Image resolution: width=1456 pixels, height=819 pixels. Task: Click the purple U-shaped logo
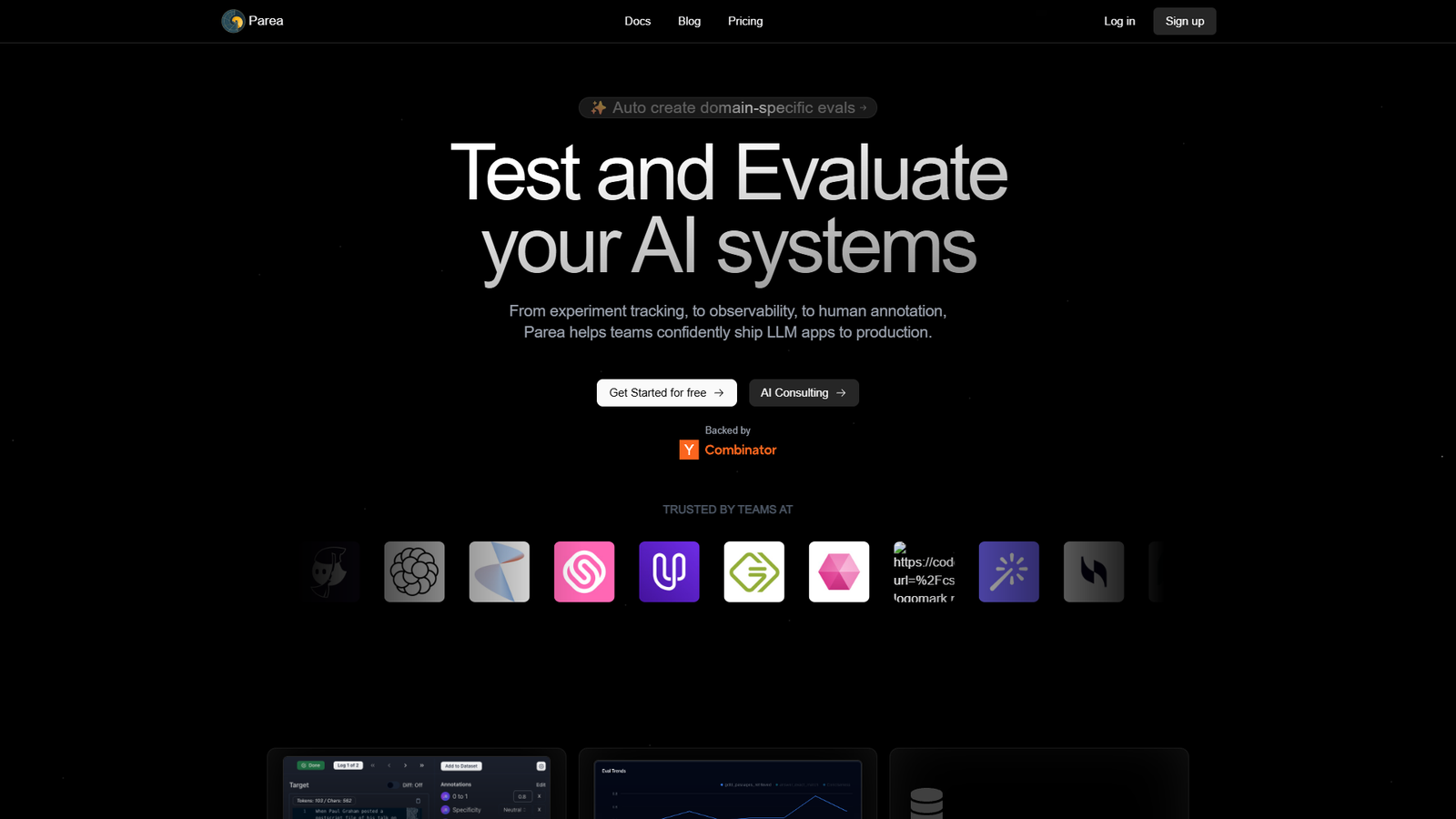(x=669, y=571)
